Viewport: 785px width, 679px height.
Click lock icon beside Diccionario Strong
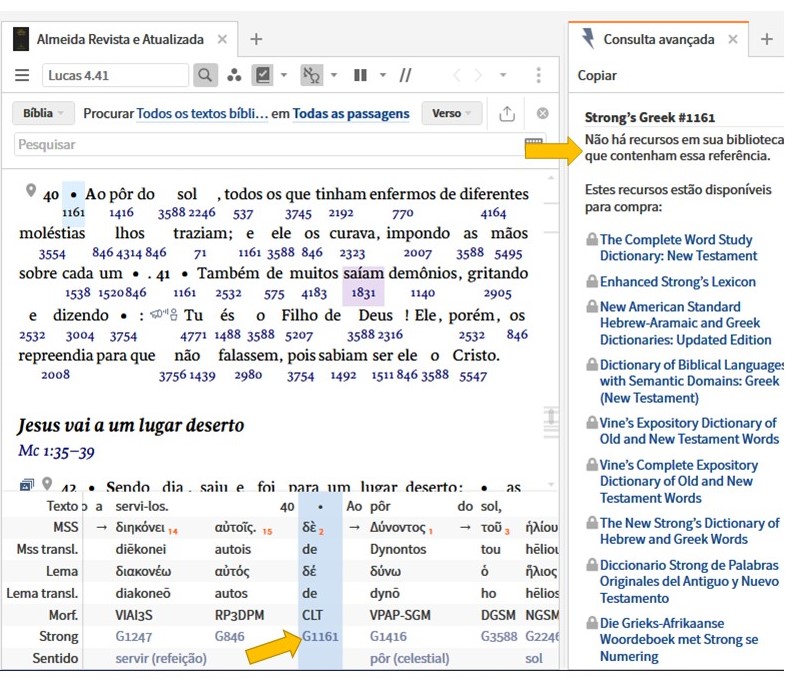[592, 564]
